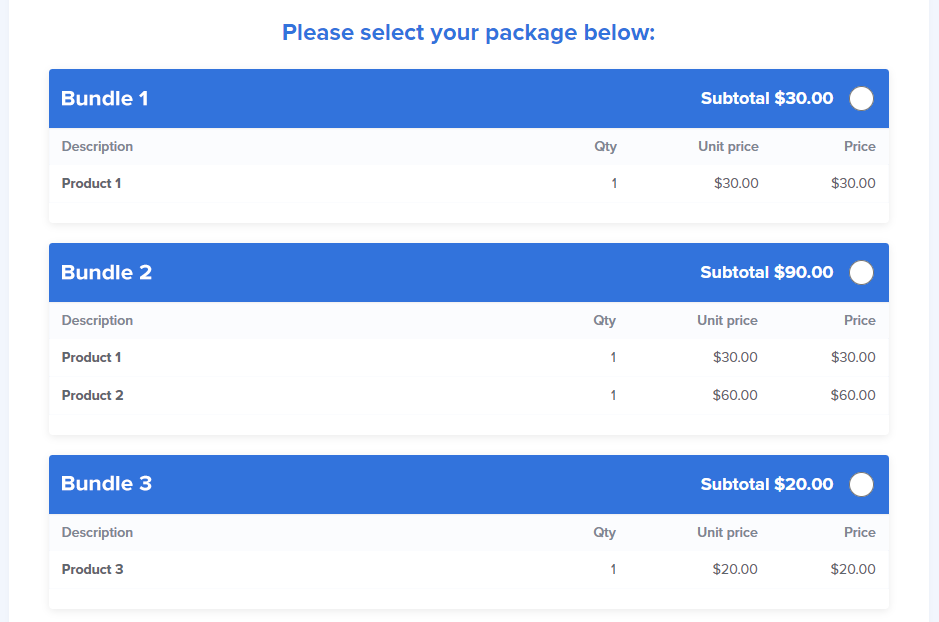Screen dimensions: 939x622
Task: Click Product 1 name in Bundle 2
Action: point(91,357)
